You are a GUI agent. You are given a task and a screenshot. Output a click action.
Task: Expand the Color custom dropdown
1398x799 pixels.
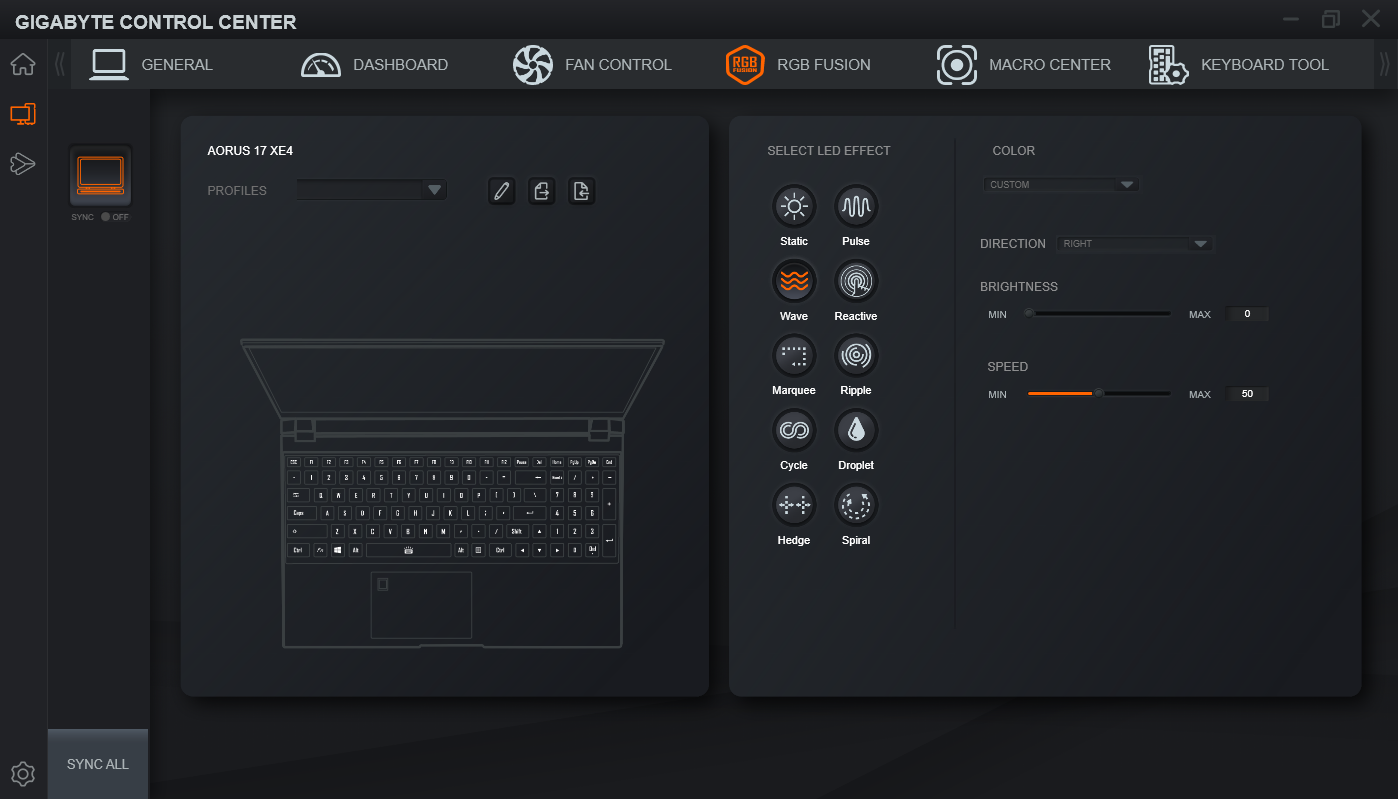tap(1061, 185)
